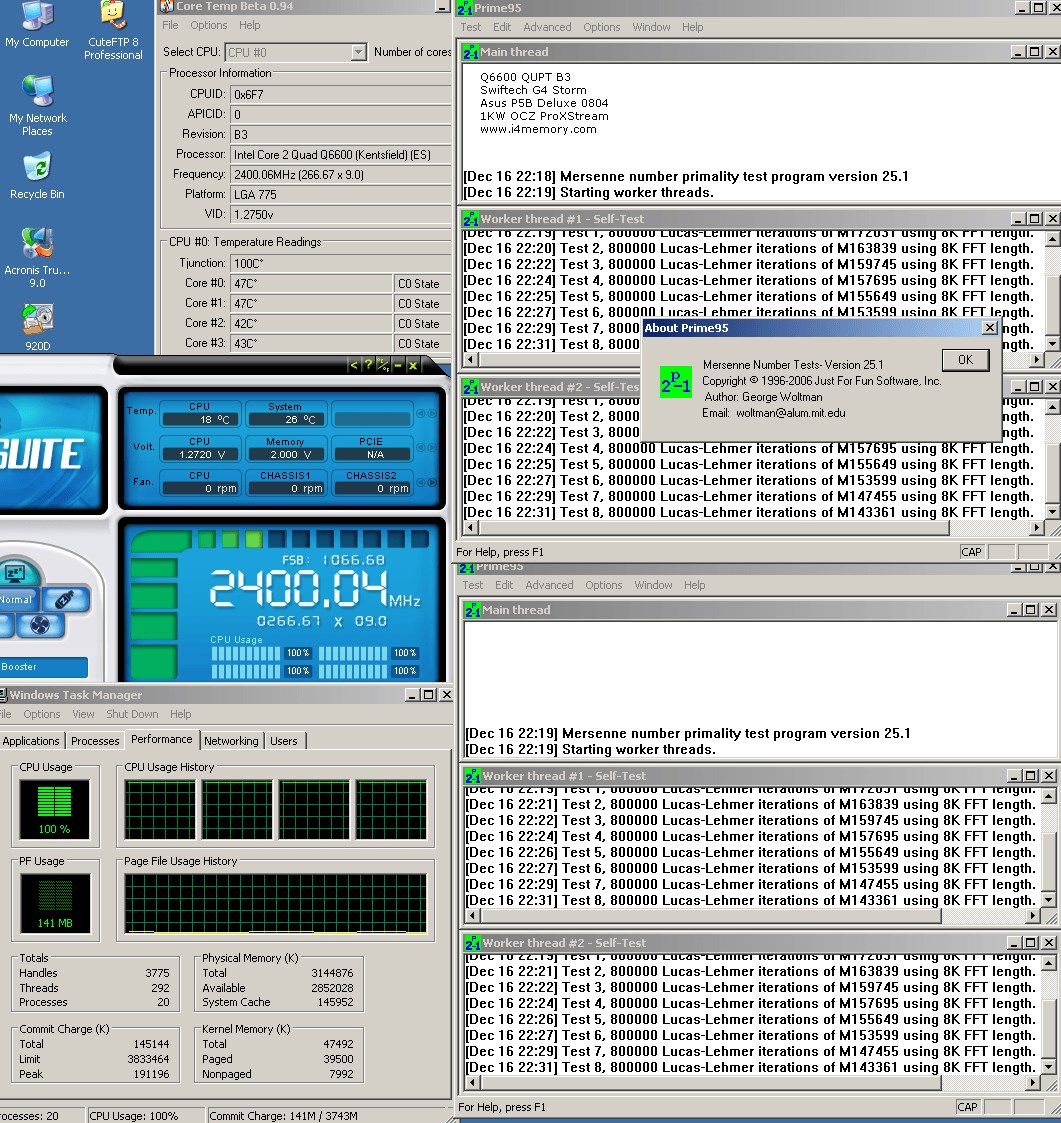Open Test menu in upper Prime95 window
Image resolution: width=1061 pixels, height=1123 pixels.
(471, 27)
